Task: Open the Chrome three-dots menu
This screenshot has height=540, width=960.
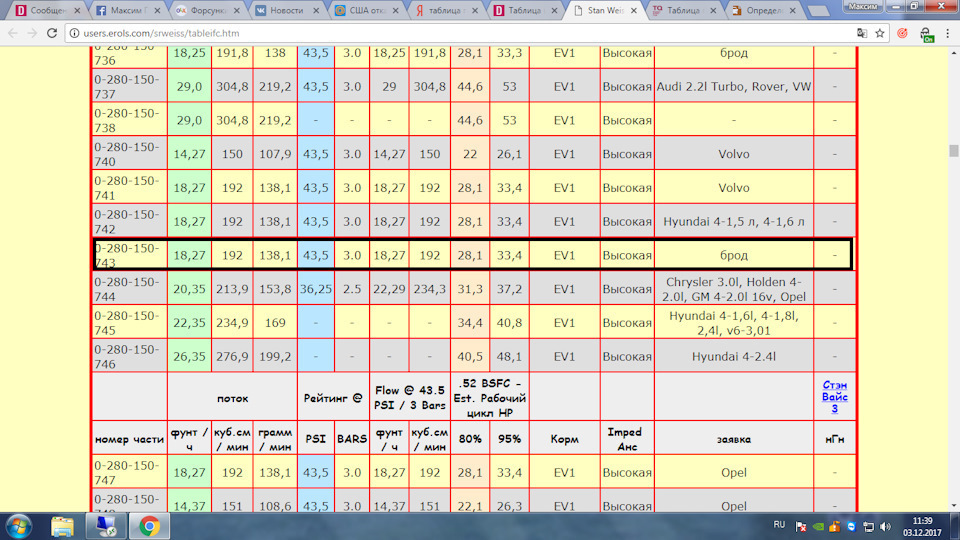Action: (x=948, y=33)
